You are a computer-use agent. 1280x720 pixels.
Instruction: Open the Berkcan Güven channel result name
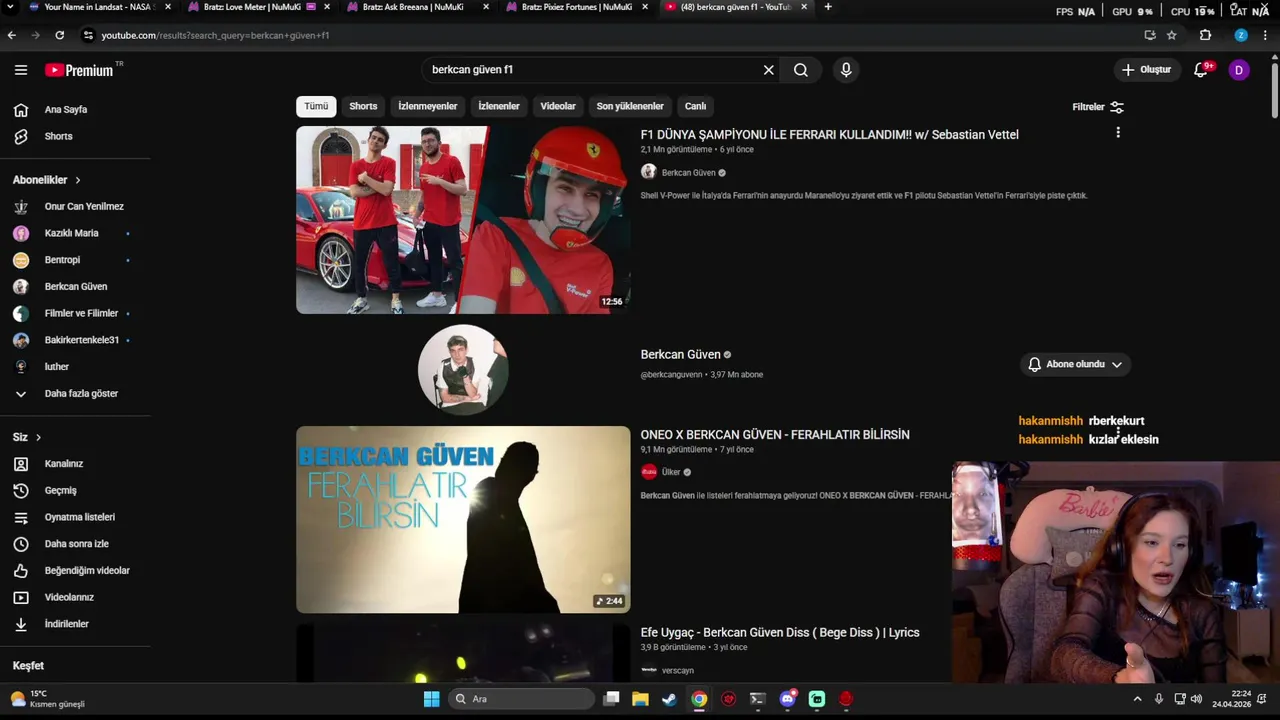(x=680, y=355)
